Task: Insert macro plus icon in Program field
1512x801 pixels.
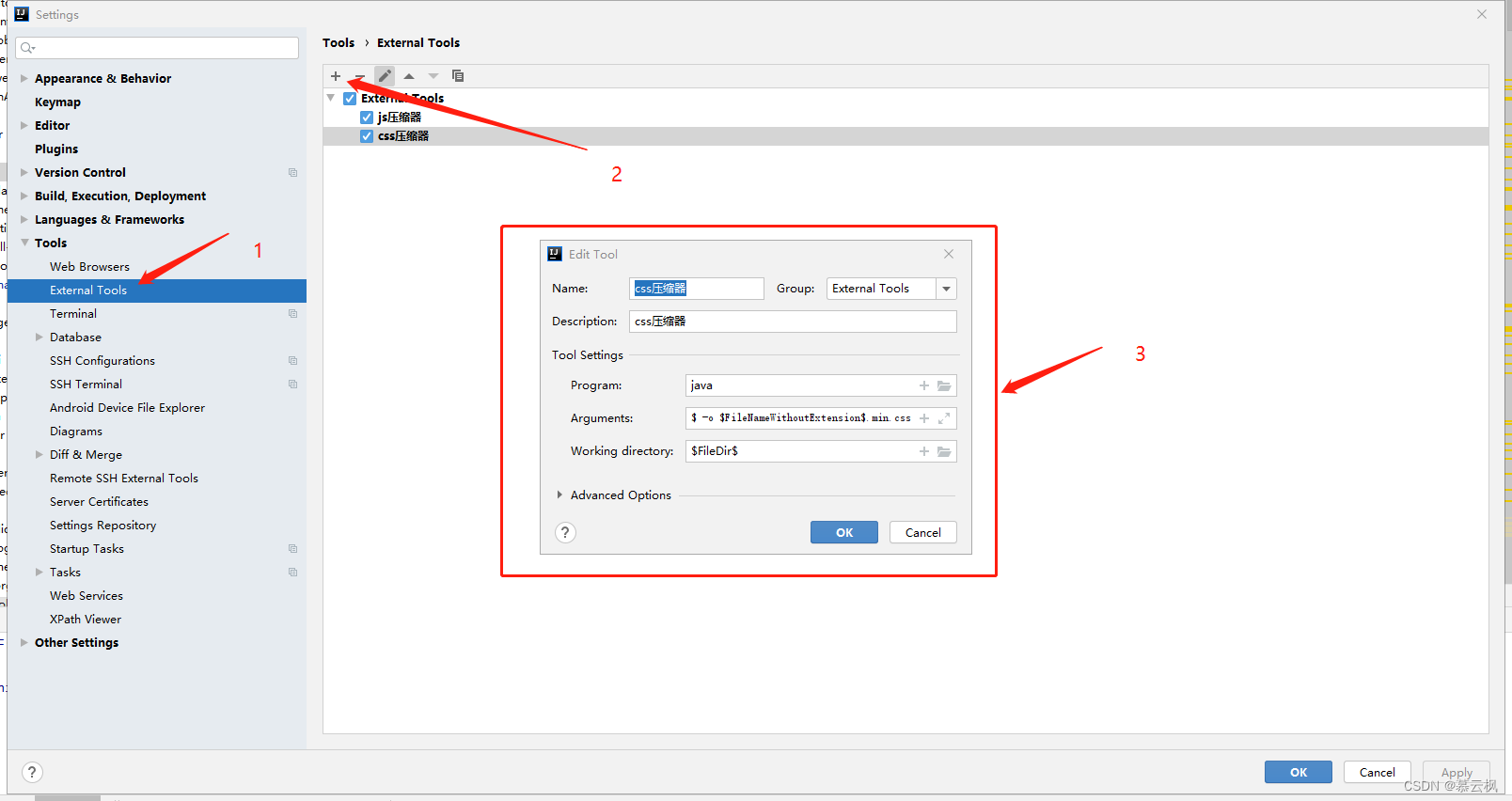Action: [x=924, y=385]
